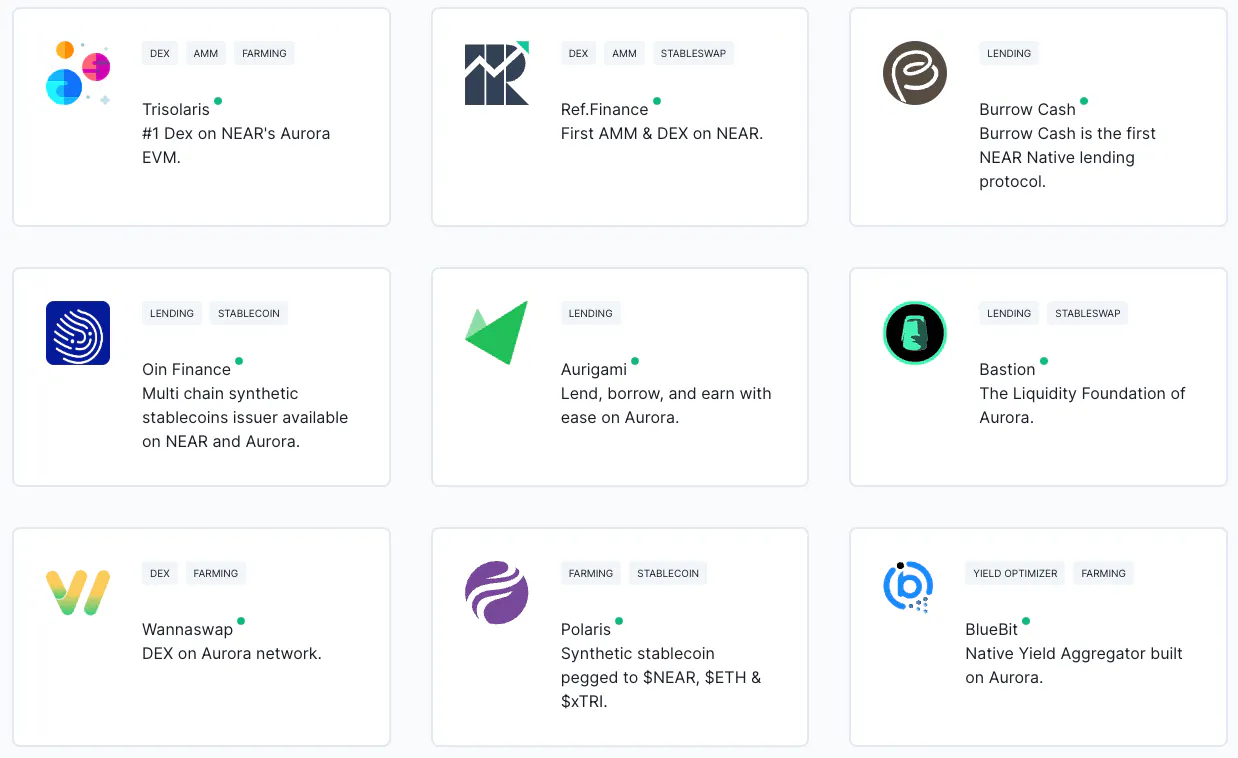This screenshot has width=1238, height=758.
Task: Click the green status dot beside Wannaswap
Action: (x=241, y=621)
